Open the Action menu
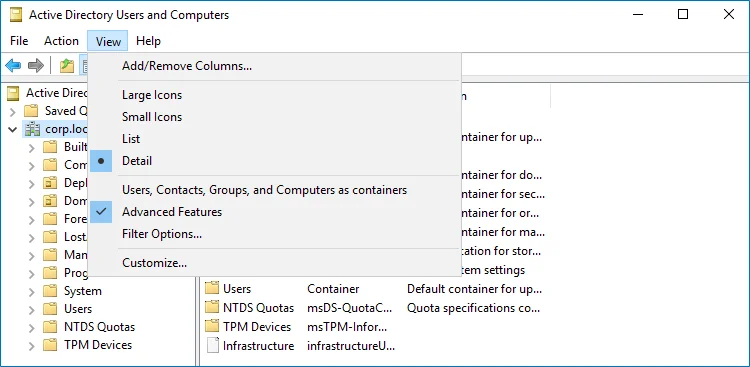 pos(61,41)
